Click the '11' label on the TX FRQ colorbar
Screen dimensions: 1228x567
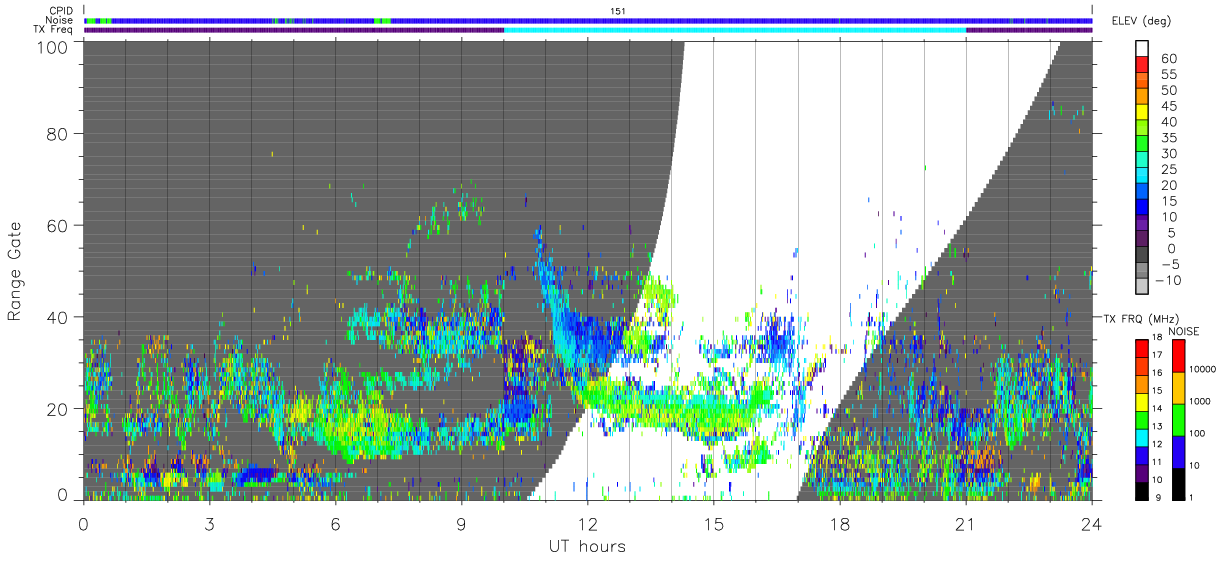pos(1157,462)
